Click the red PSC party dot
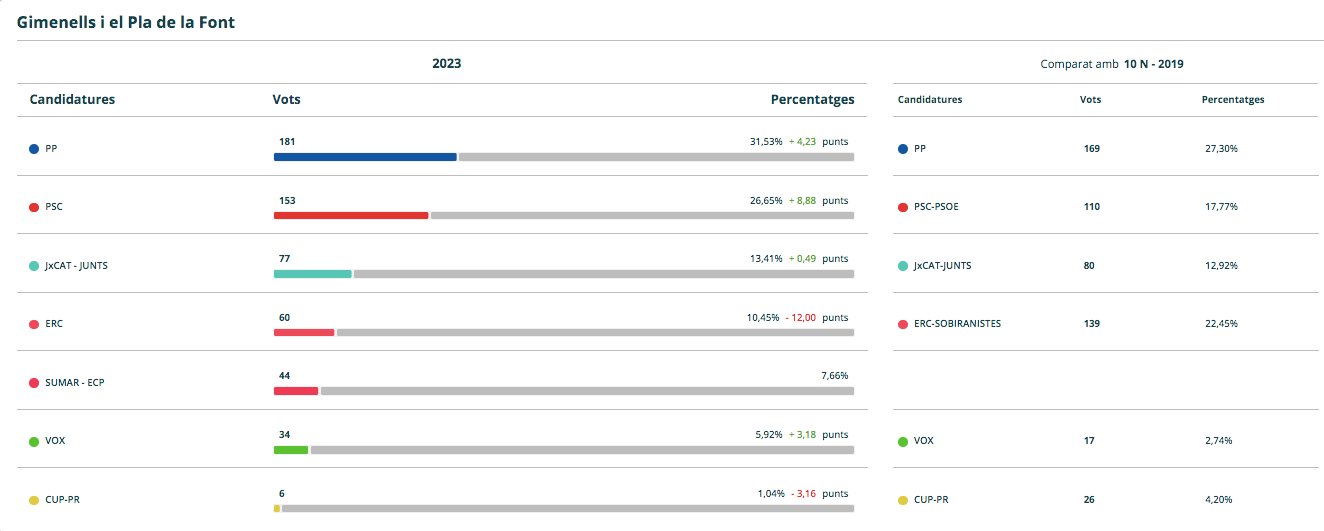Viewport: 1324px width, 531px height. click(34, 207)
